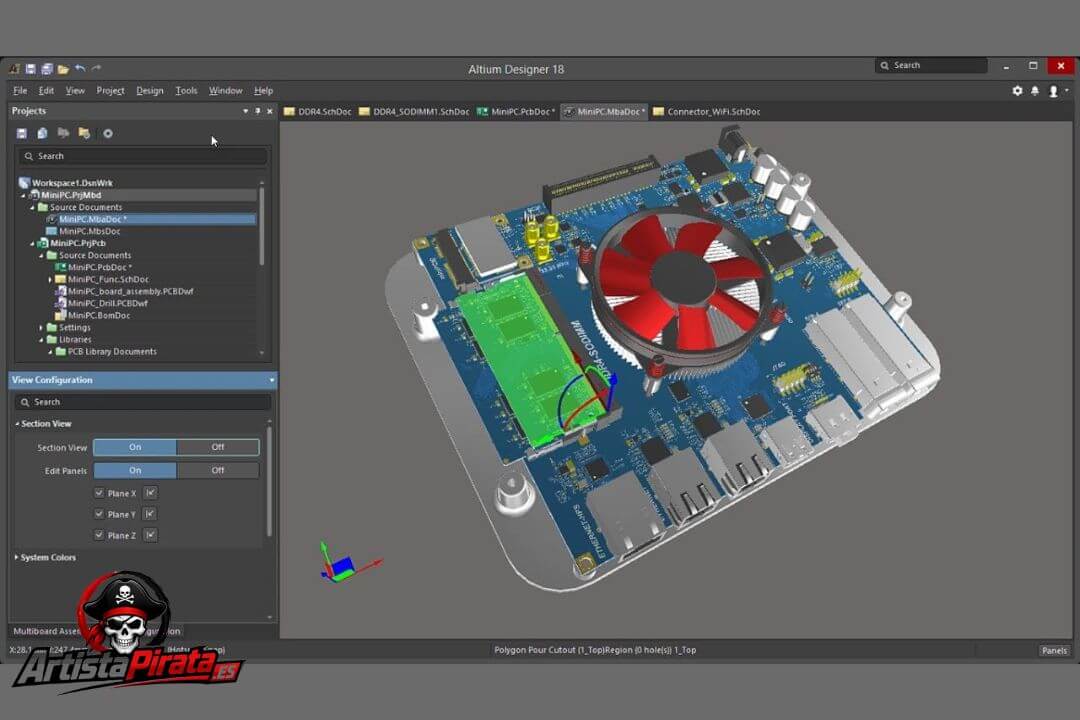Collapse the Libraries folder
Screen dimensions: 1080x720
[41, 340]
